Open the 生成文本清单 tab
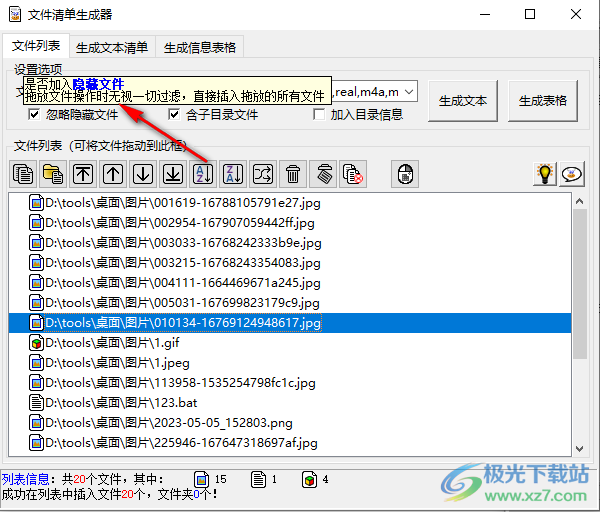The image size is (600, 512). 112,47
